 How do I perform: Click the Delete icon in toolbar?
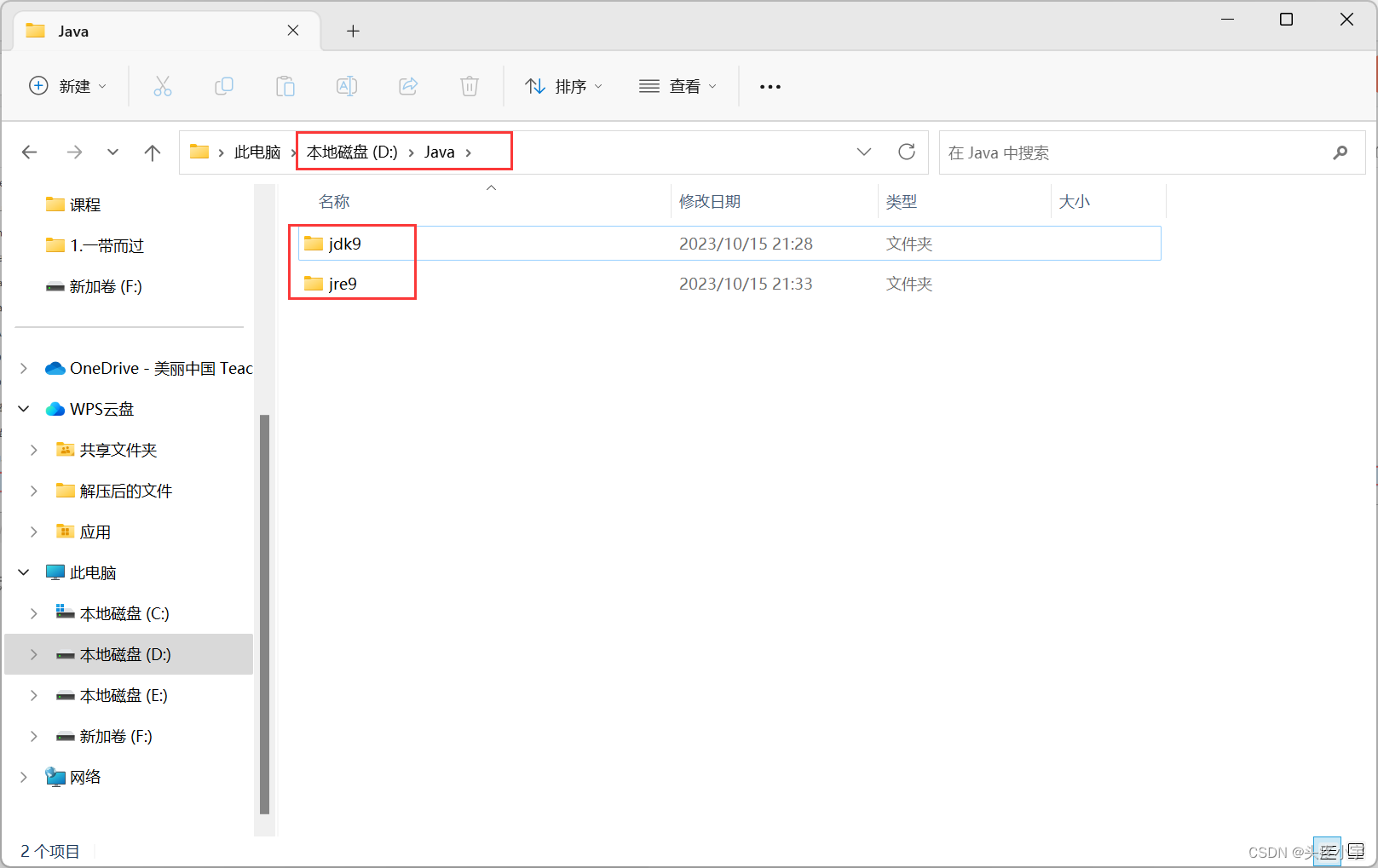point(470,86)
